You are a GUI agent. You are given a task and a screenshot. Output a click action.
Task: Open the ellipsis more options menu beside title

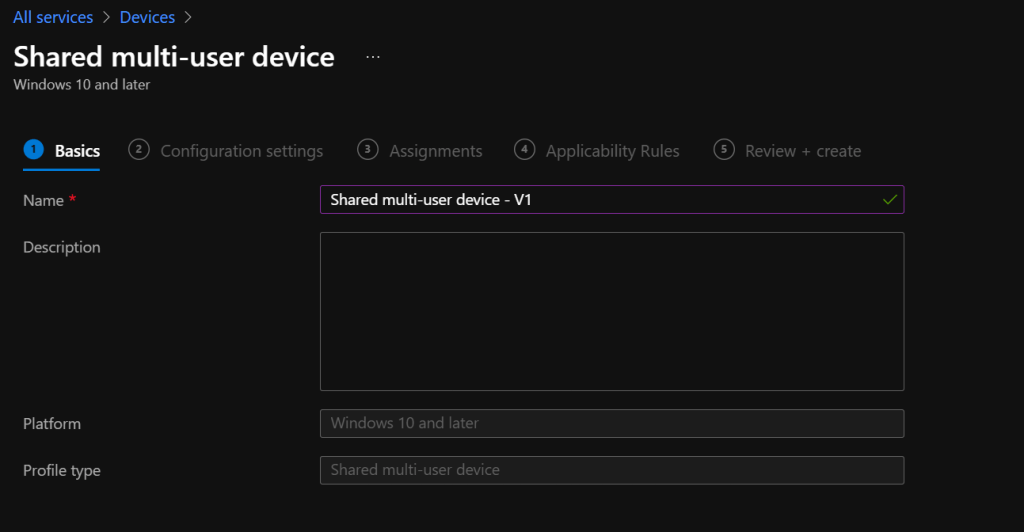[x=373, y=58]
